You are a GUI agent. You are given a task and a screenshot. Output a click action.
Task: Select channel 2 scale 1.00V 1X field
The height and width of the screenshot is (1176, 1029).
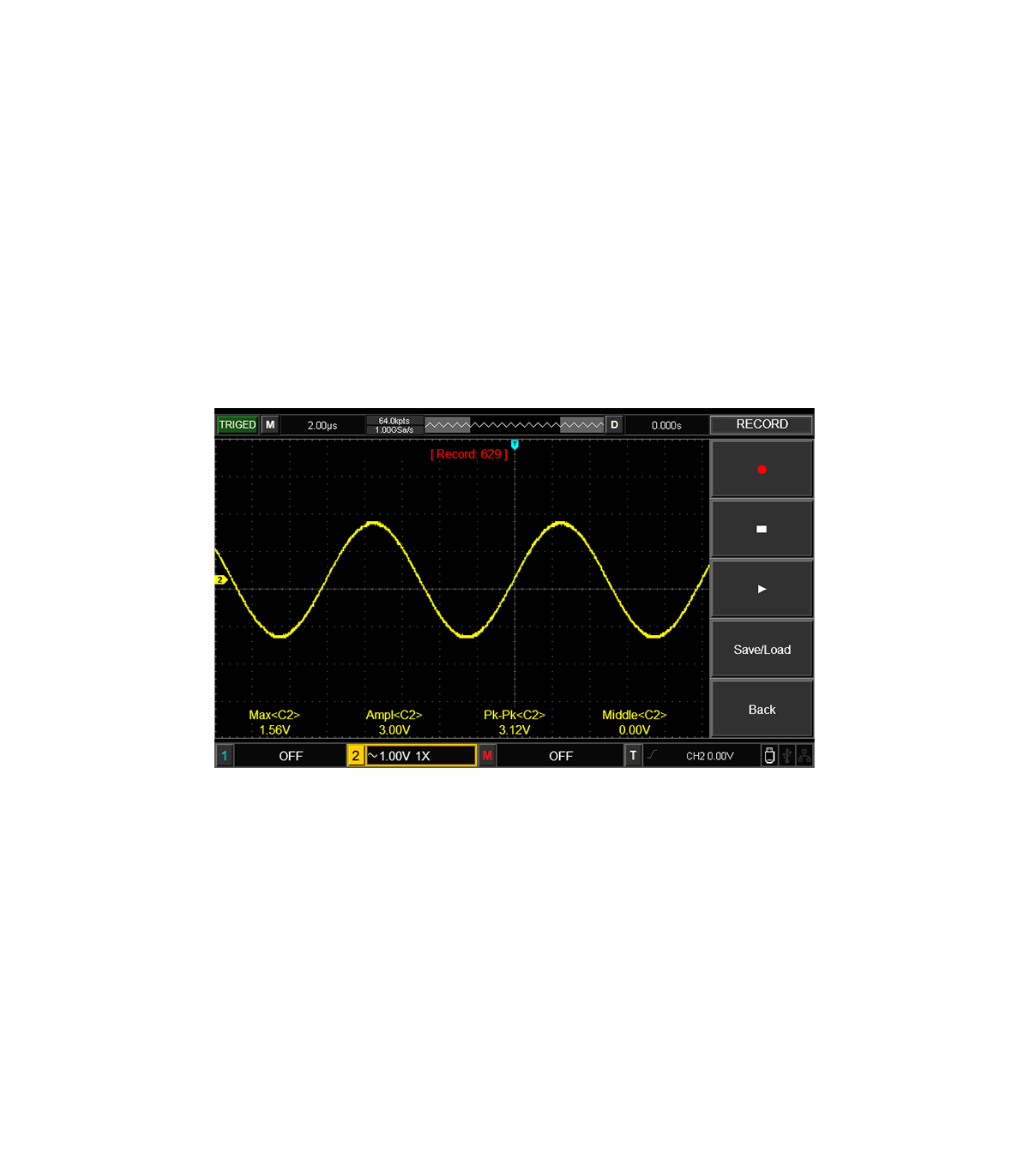[x=421, y=755]
